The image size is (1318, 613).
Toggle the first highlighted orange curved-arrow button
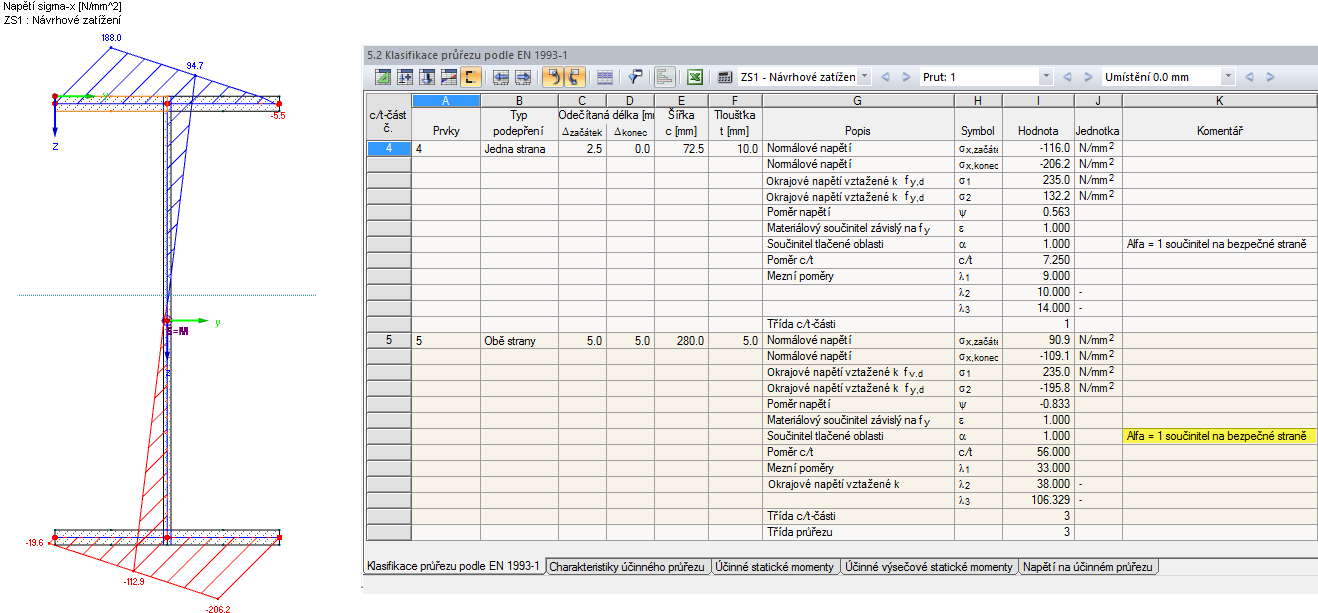pos(553,77)
